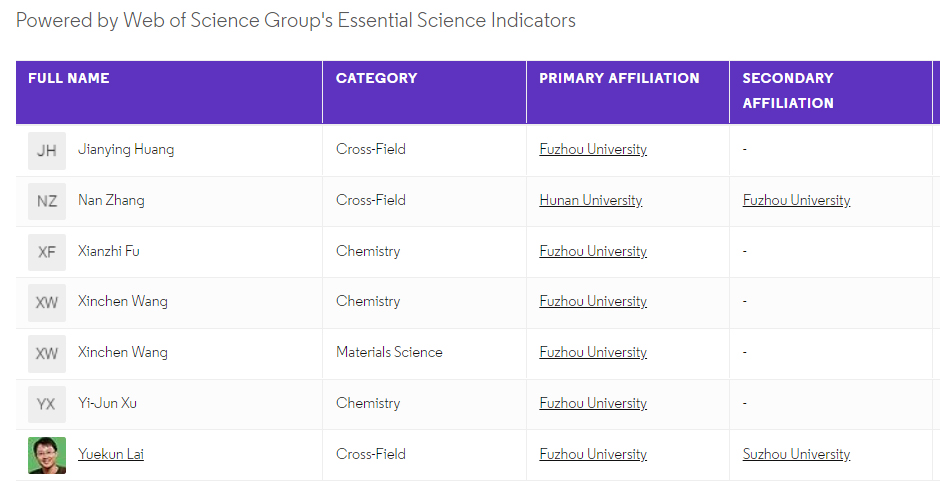Screen dimensions: 940x490
Task: Click the Category column header
Action: [376, 78]
